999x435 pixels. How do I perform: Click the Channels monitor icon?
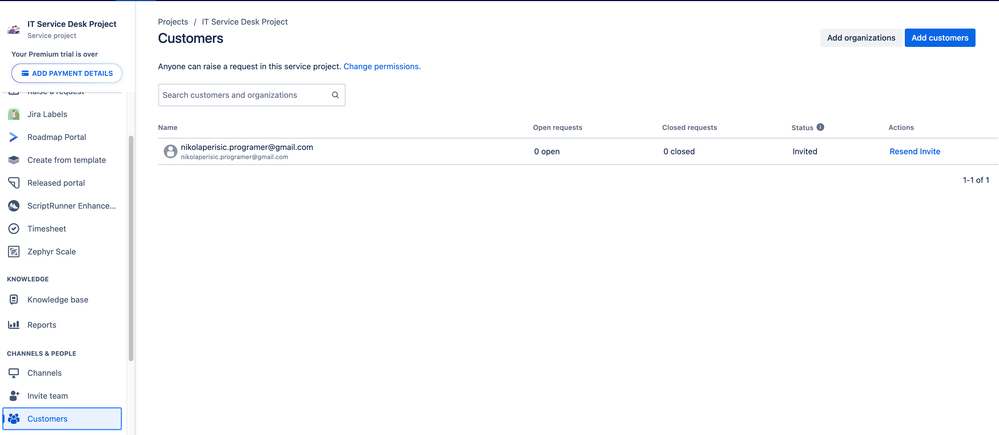(x=13, y=373)
